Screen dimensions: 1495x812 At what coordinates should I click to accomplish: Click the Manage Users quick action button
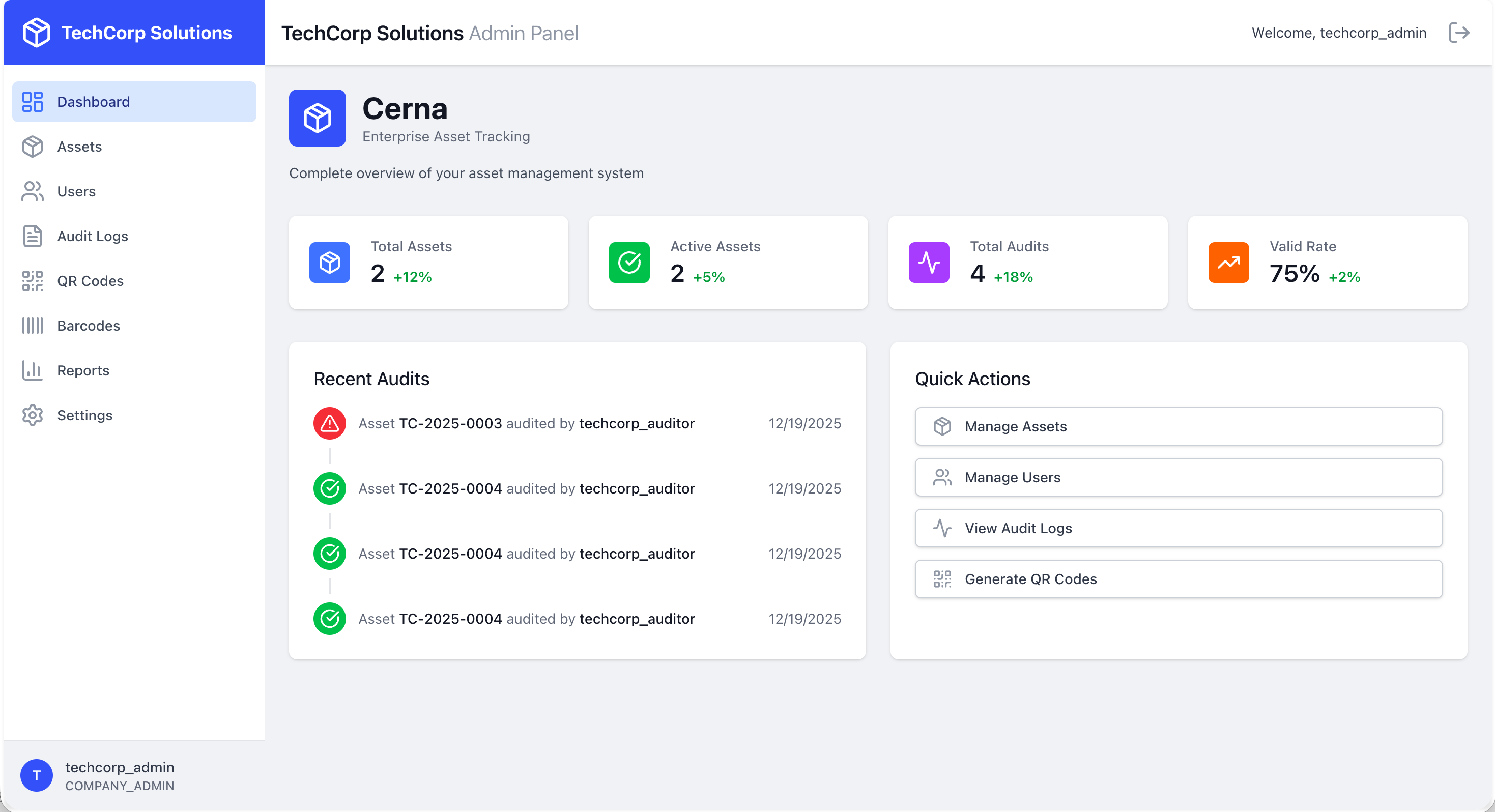coord(1178,477)
